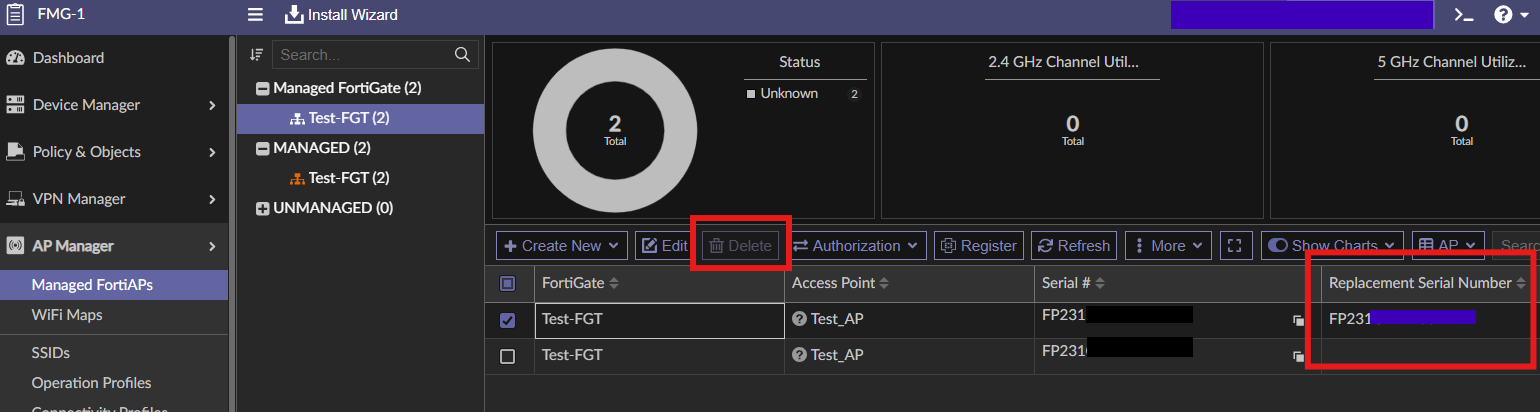The width and height of the screenshot is (1540, 412).
Task: Uncheck the first Test-FGT row checkbox
Action: coord(507,320)
